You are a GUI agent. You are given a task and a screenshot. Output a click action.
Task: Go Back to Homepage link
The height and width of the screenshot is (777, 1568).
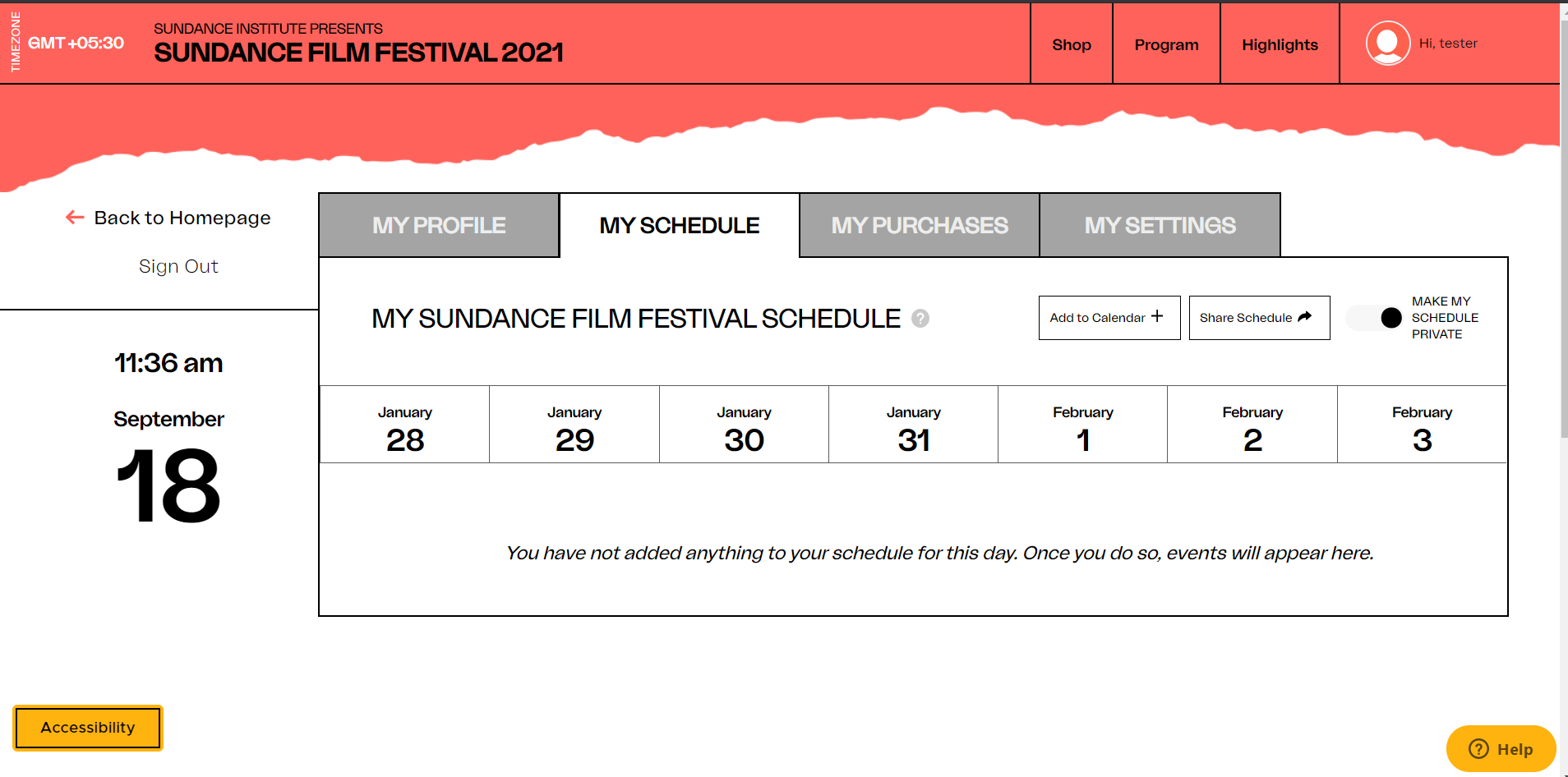(168, 218)
